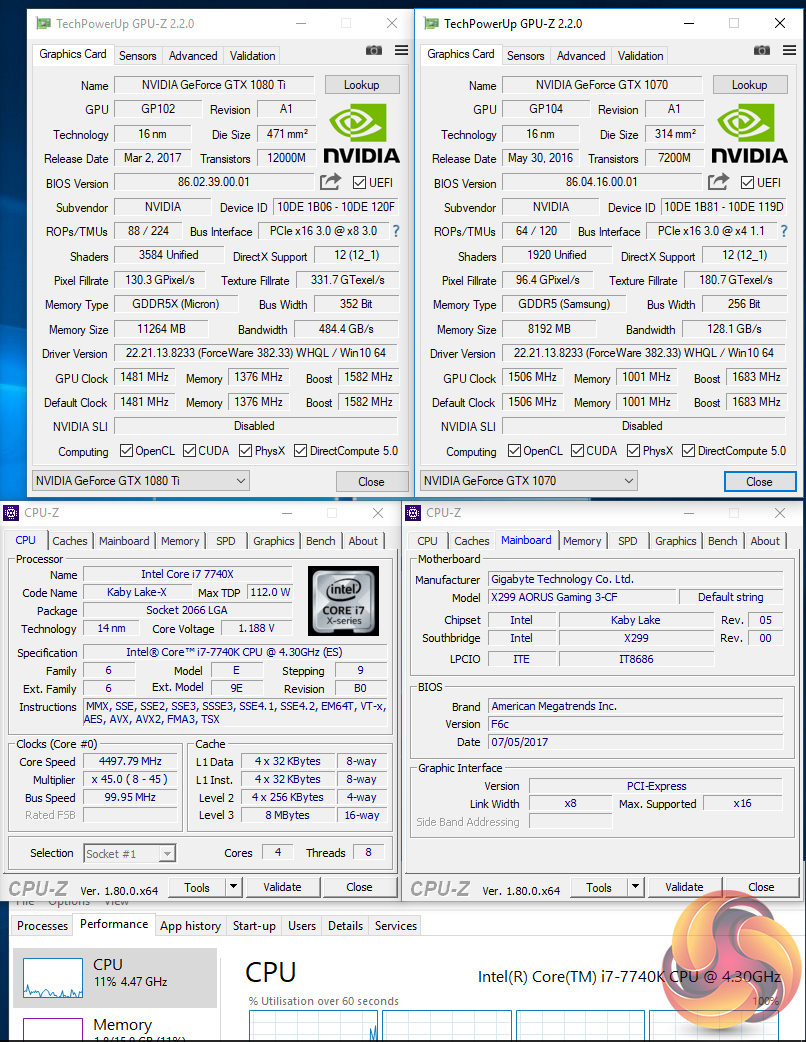
Task: Switch to the Sensors tab in GTX 1070 window
Action: 525,56
